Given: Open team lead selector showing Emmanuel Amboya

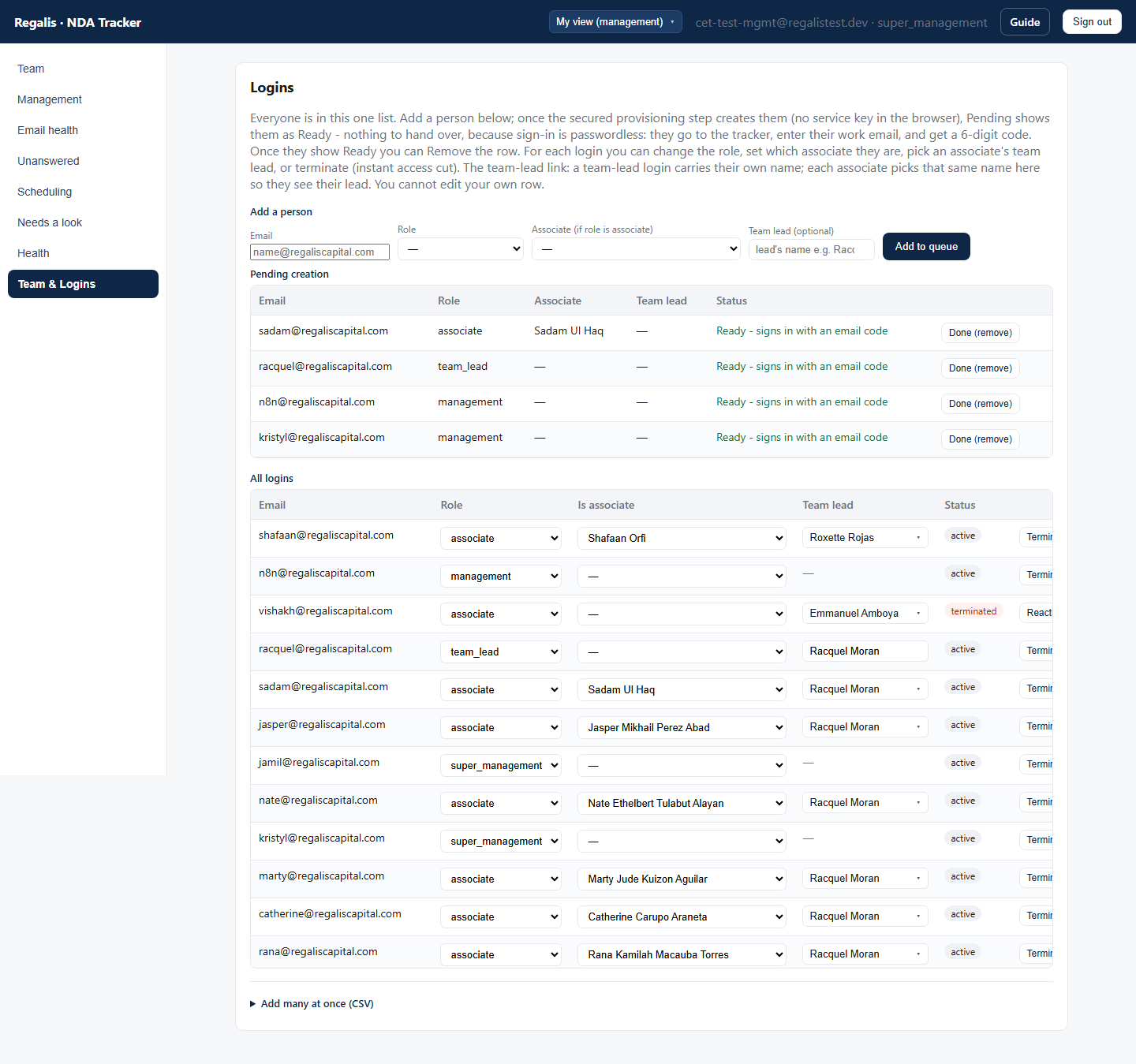Looking at the screenshot, I should tap(865, 614).
